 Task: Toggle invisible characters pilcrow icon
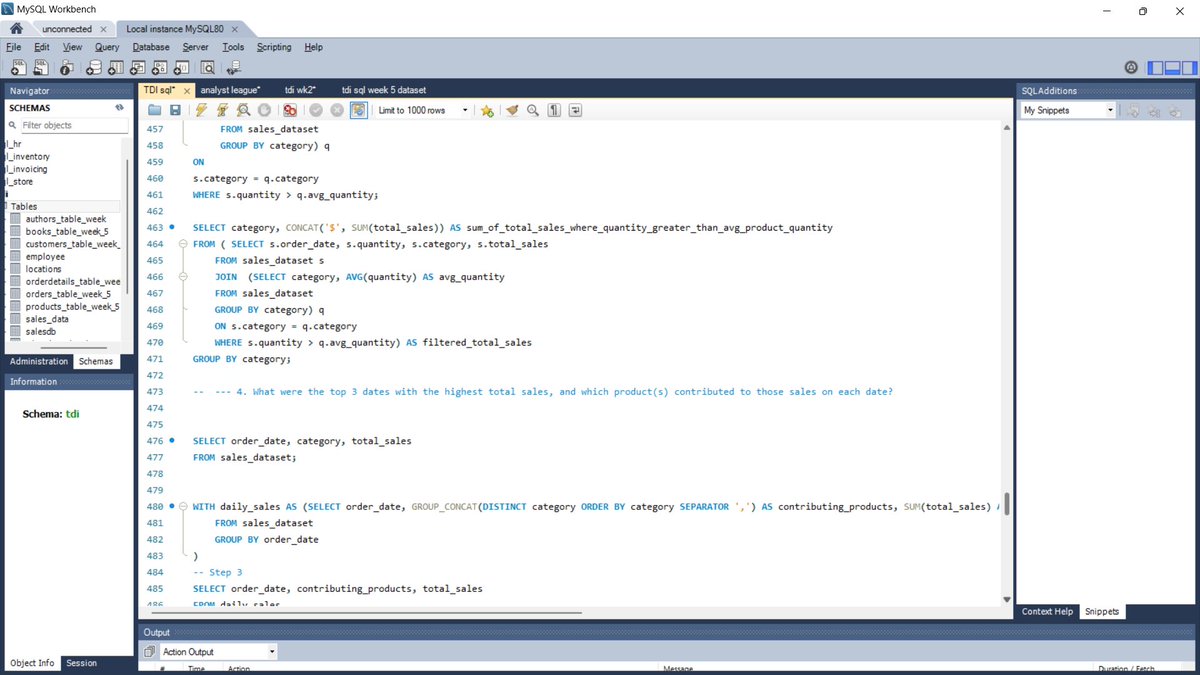pyautogui.click(x=554, y=110)
